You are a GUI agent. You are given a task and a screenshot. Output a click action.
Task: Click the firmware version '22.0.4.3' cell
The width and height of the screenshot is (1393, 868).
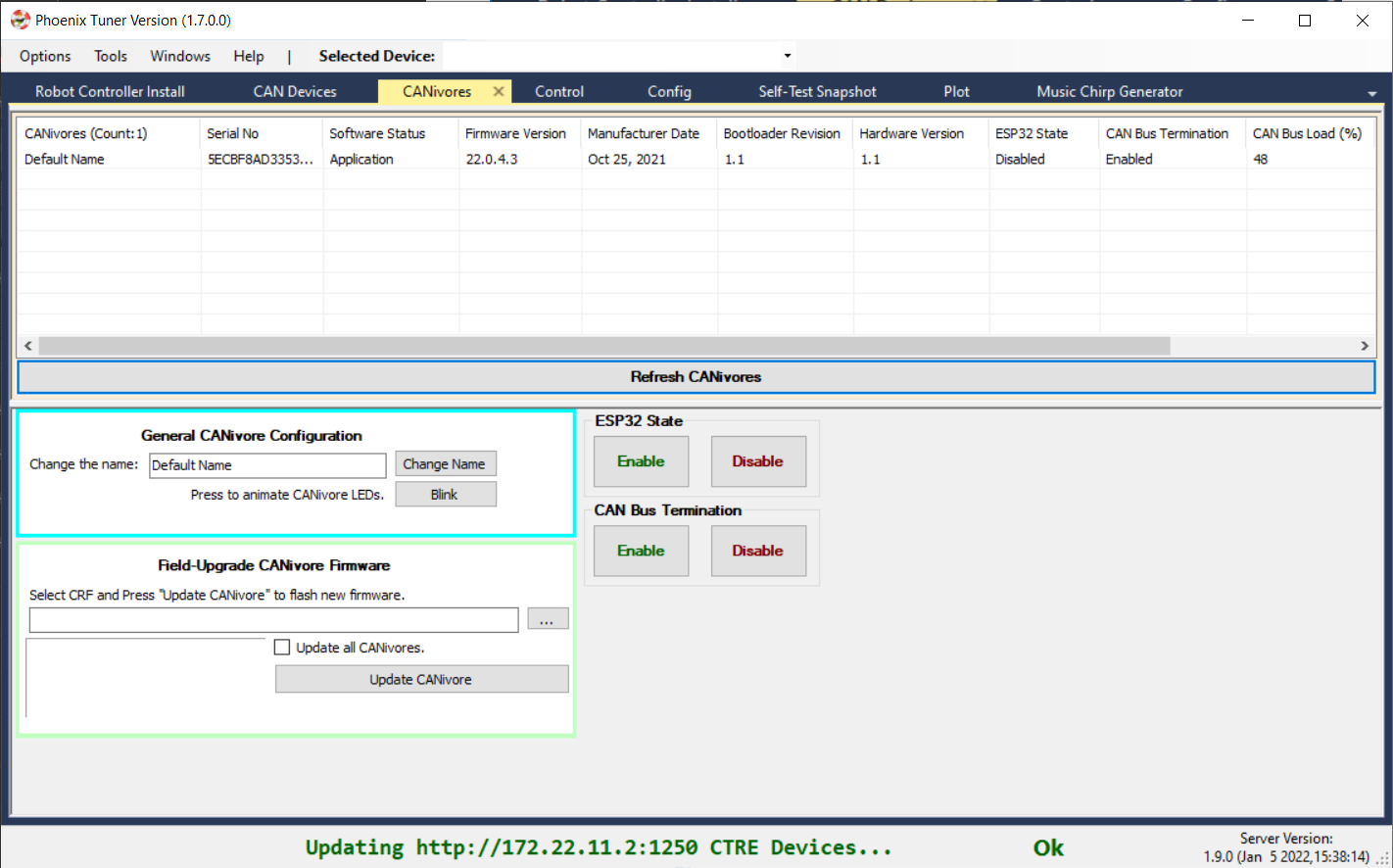(x=492, y=159)
